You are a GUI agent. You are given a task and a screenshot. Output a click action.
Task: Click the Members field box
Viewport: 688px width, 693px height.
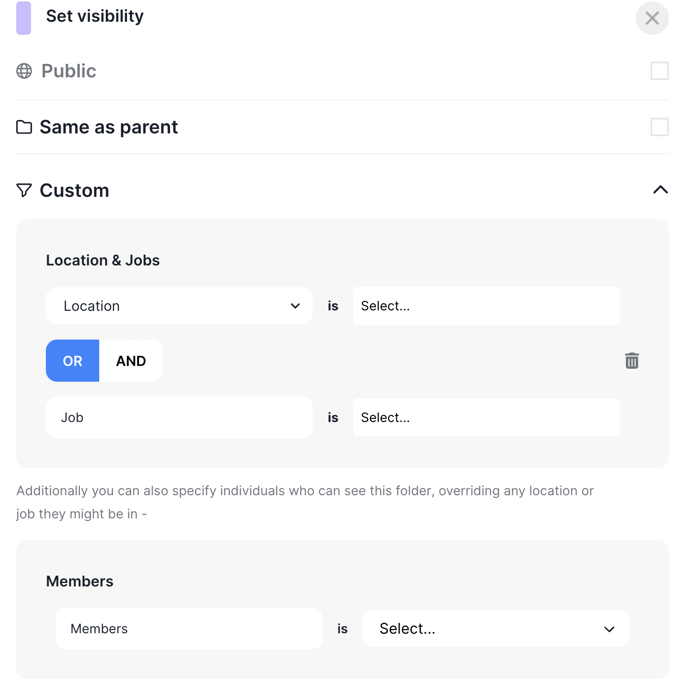coord(189,628)
